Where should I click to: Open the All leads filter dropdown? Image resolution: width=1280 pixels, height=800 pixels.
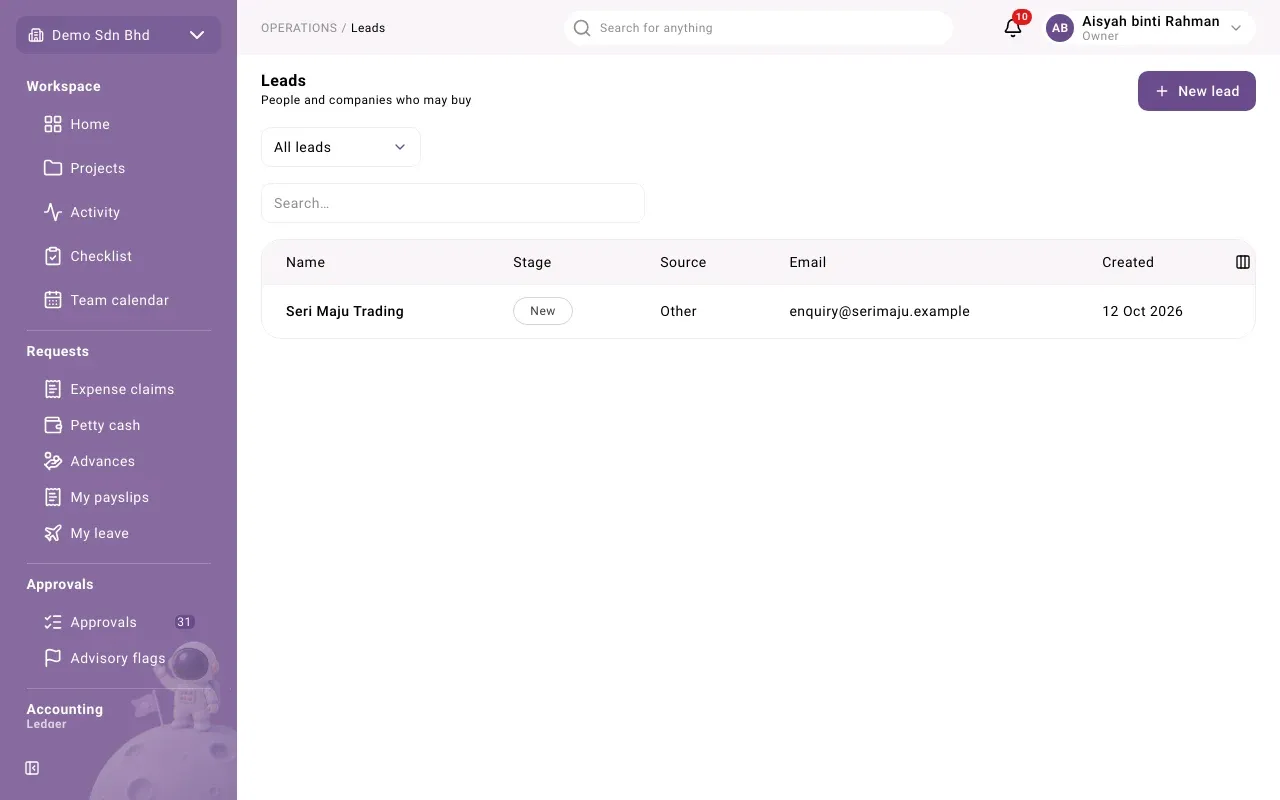pyautogui.click(x=341, y=147)
